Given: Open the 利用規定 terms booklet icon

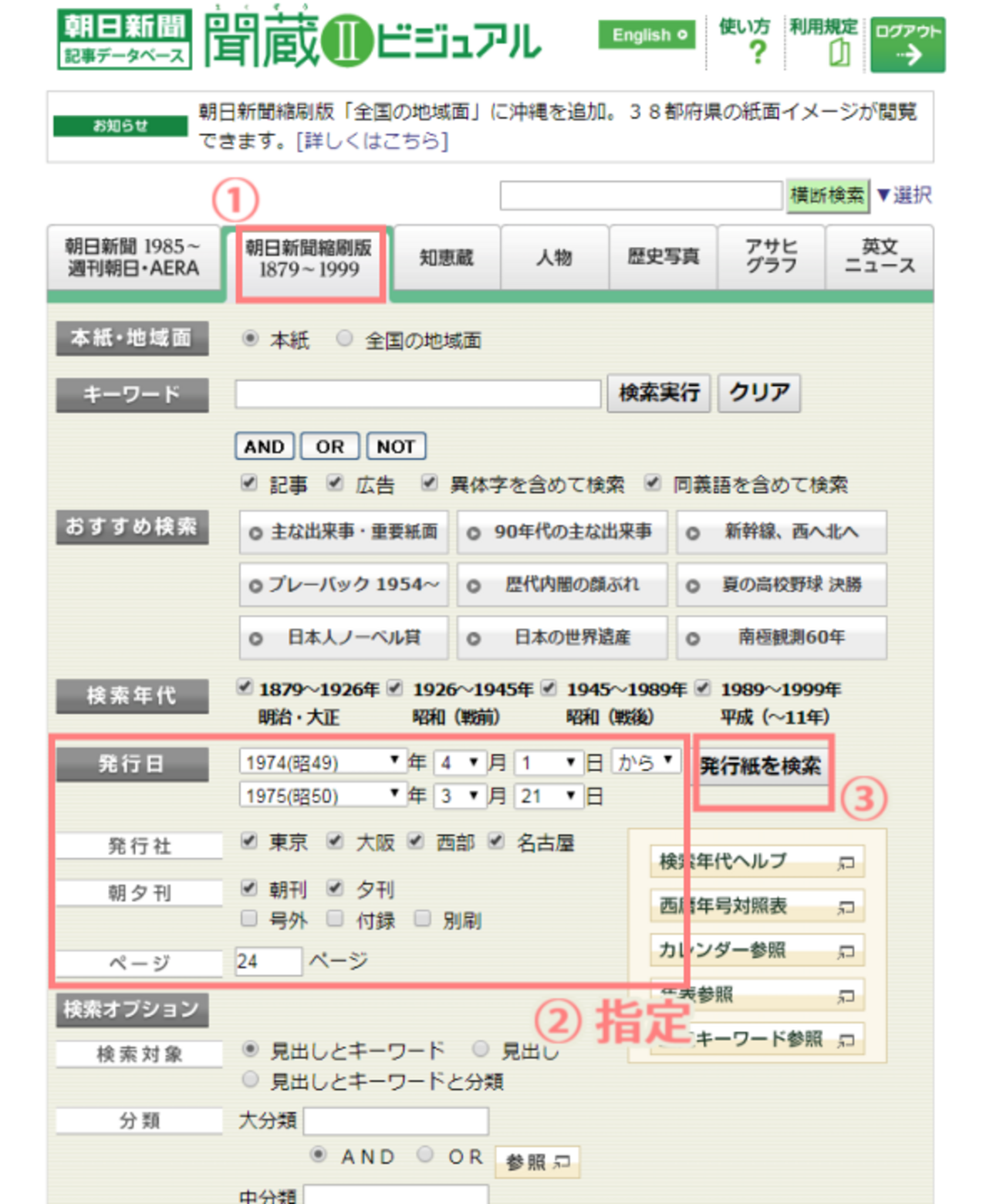Looking at the screenshot, I should pyautogui.click(x=839, y=52).
